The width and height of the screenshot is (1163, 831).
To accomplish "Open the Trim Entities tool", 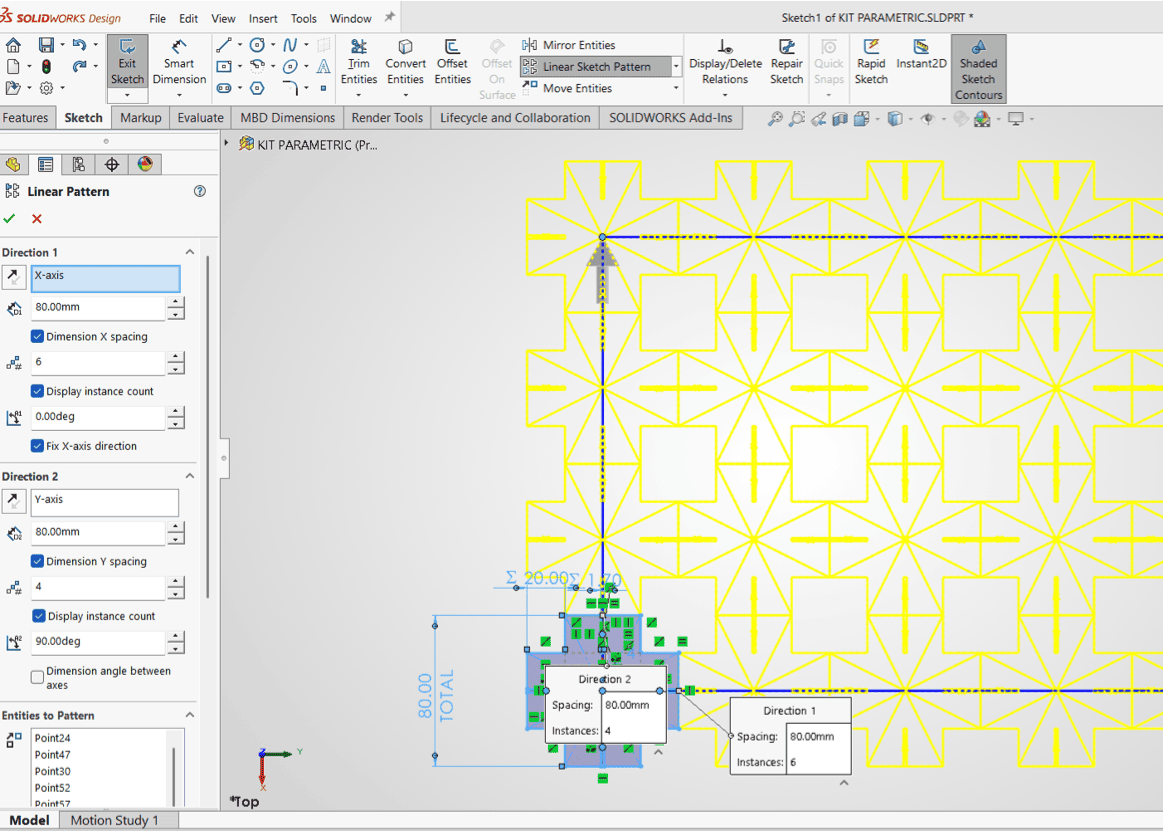I will [359, 62].
